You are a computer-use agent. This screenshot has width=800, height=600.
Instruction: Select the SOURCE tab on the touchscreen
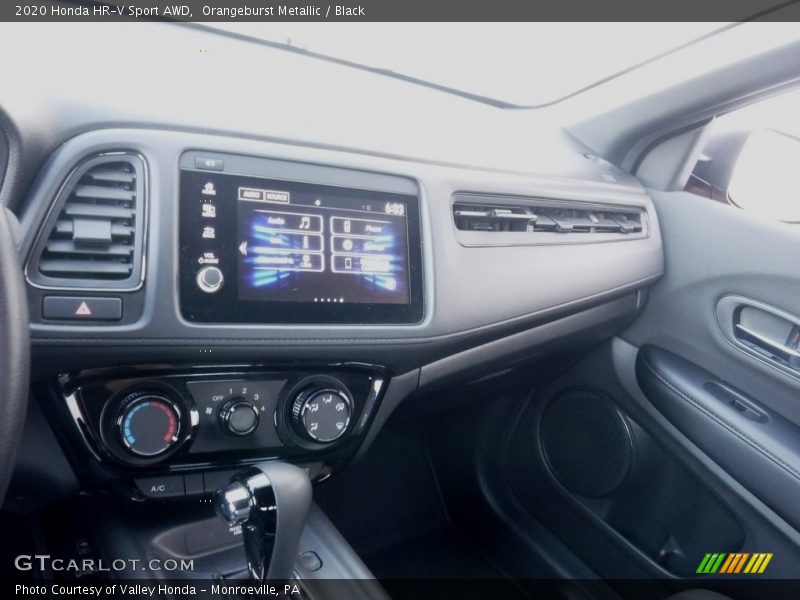coord(276,197)
